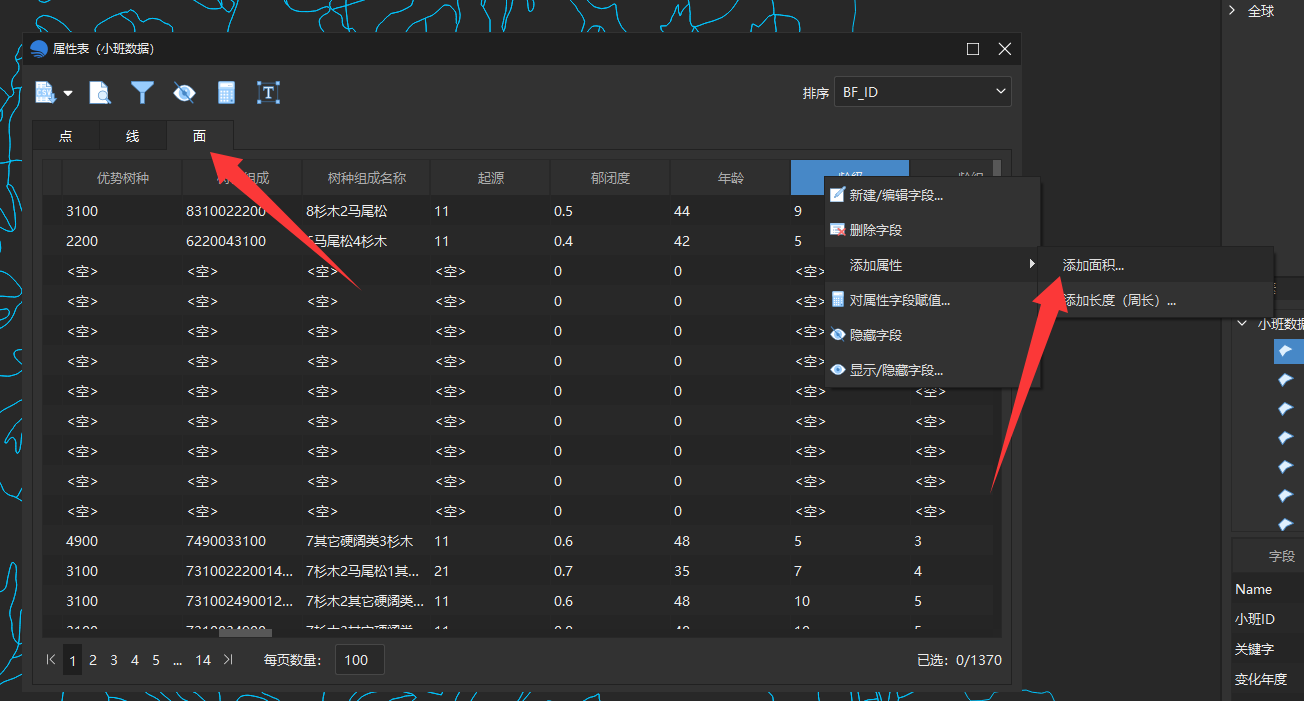Click the document search icon
1304x701 pixels.
point(100,93)
